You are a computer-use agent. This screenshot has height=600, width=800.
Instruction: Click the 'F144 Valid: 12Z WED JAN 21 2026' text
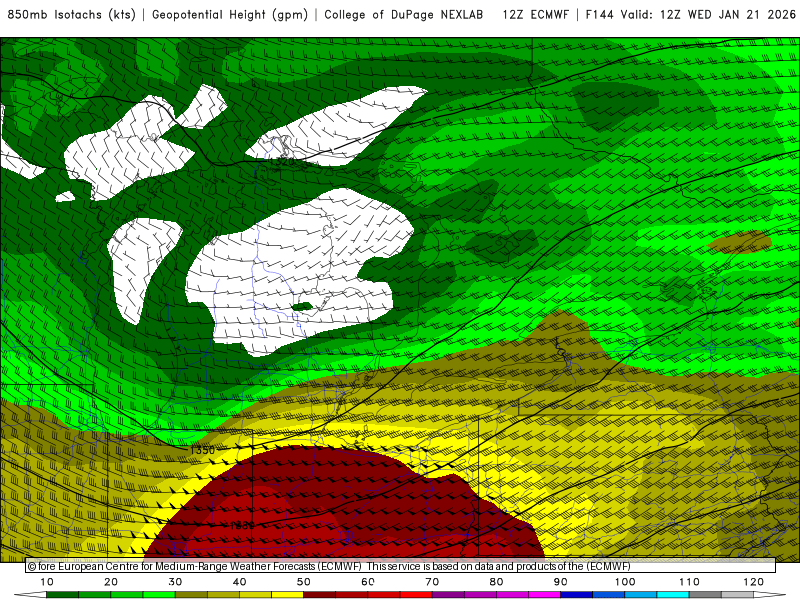tap(691, 15)
